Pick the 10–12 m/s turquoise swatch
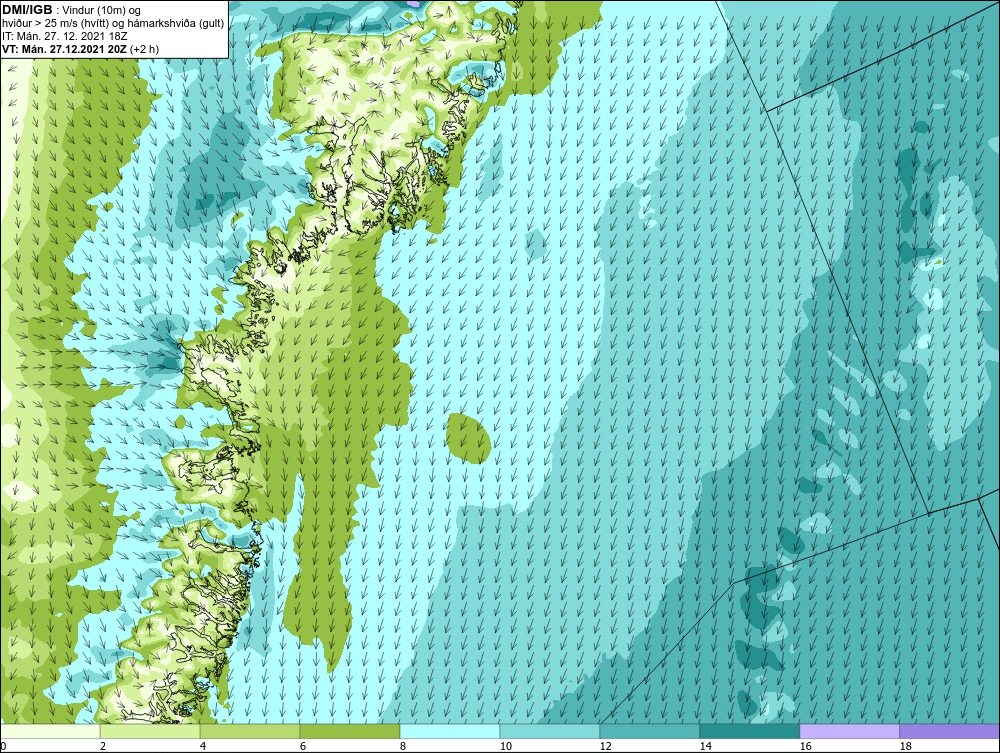 click(550, 731)
